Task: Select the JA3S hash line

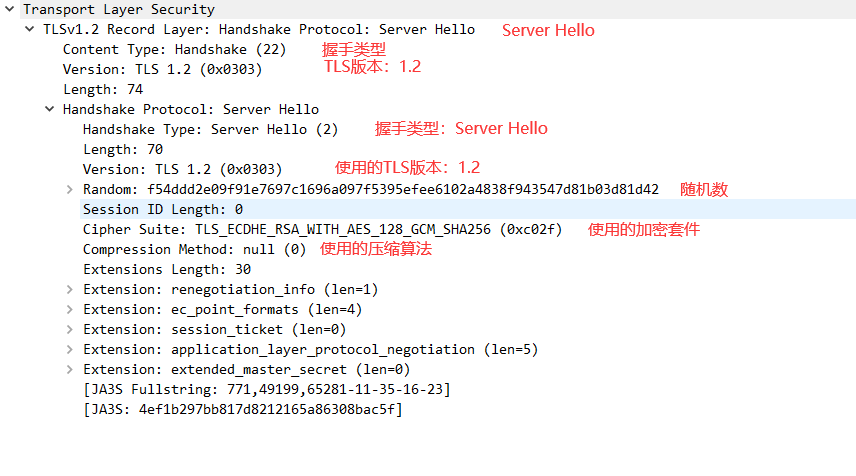Action: (242, 409)
